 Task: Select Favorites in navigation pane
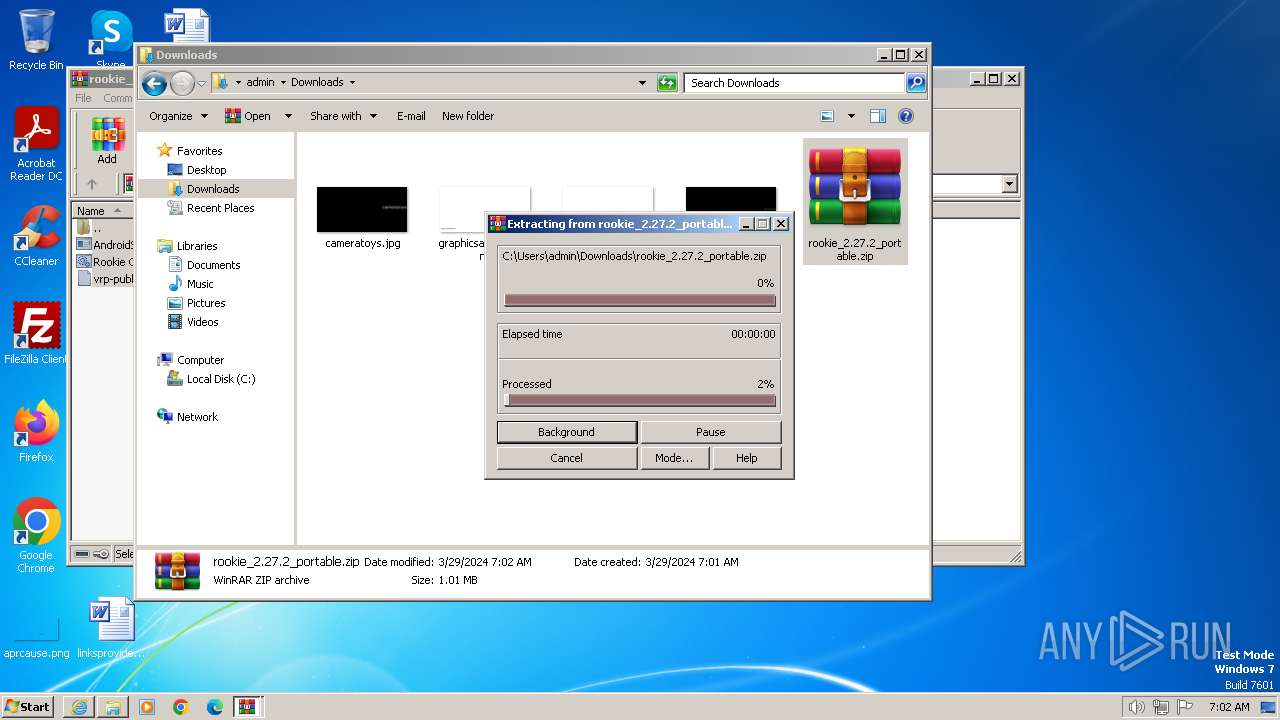(x=199, y=151)
